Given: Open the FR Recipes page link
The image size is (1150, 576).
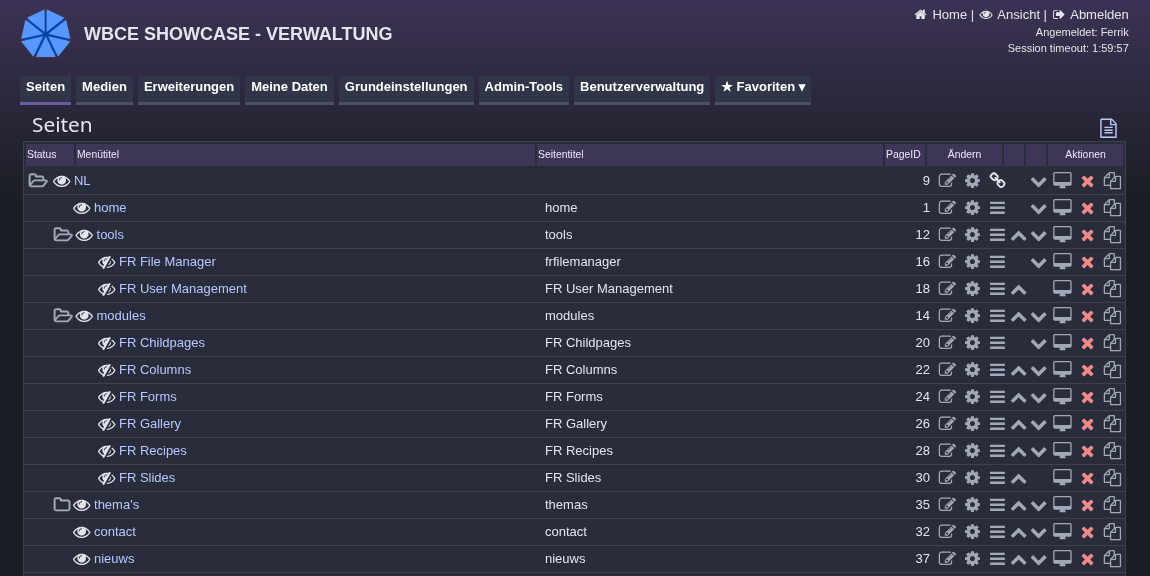Looking at the screenshot, I should pyautogui.click(x=153, y=451).
